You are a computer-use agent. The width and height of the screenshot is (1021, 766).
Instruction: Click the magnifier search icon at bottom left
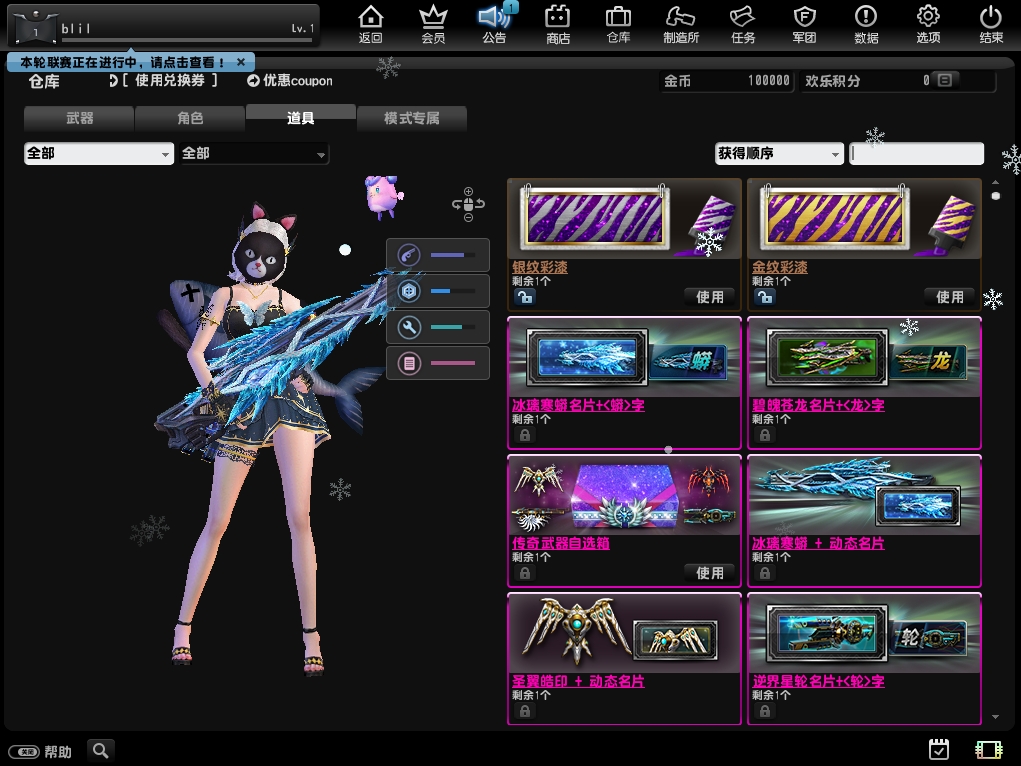[100, 750]
